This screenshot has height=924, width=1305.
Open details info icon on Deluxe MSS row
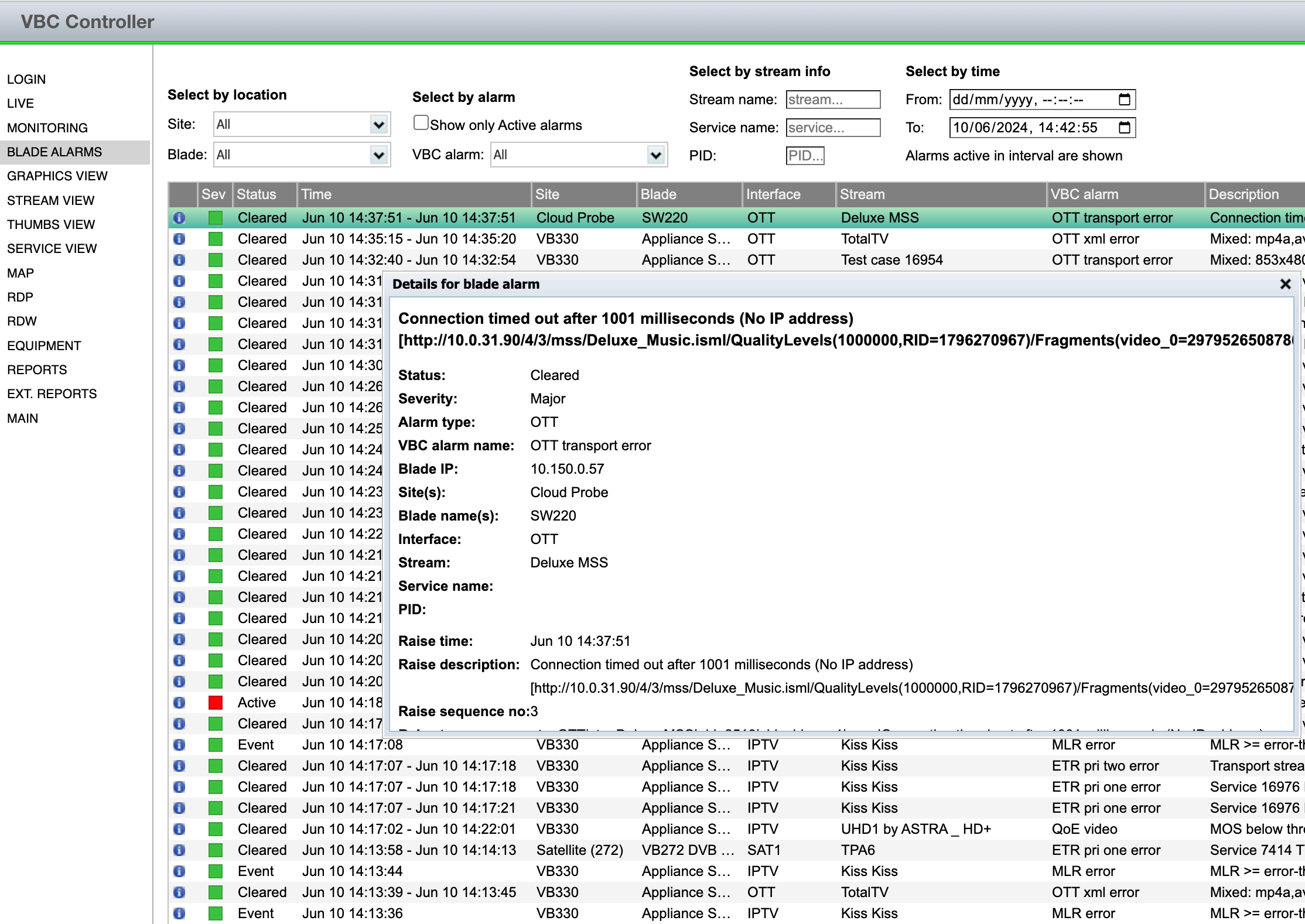point(179,218)
